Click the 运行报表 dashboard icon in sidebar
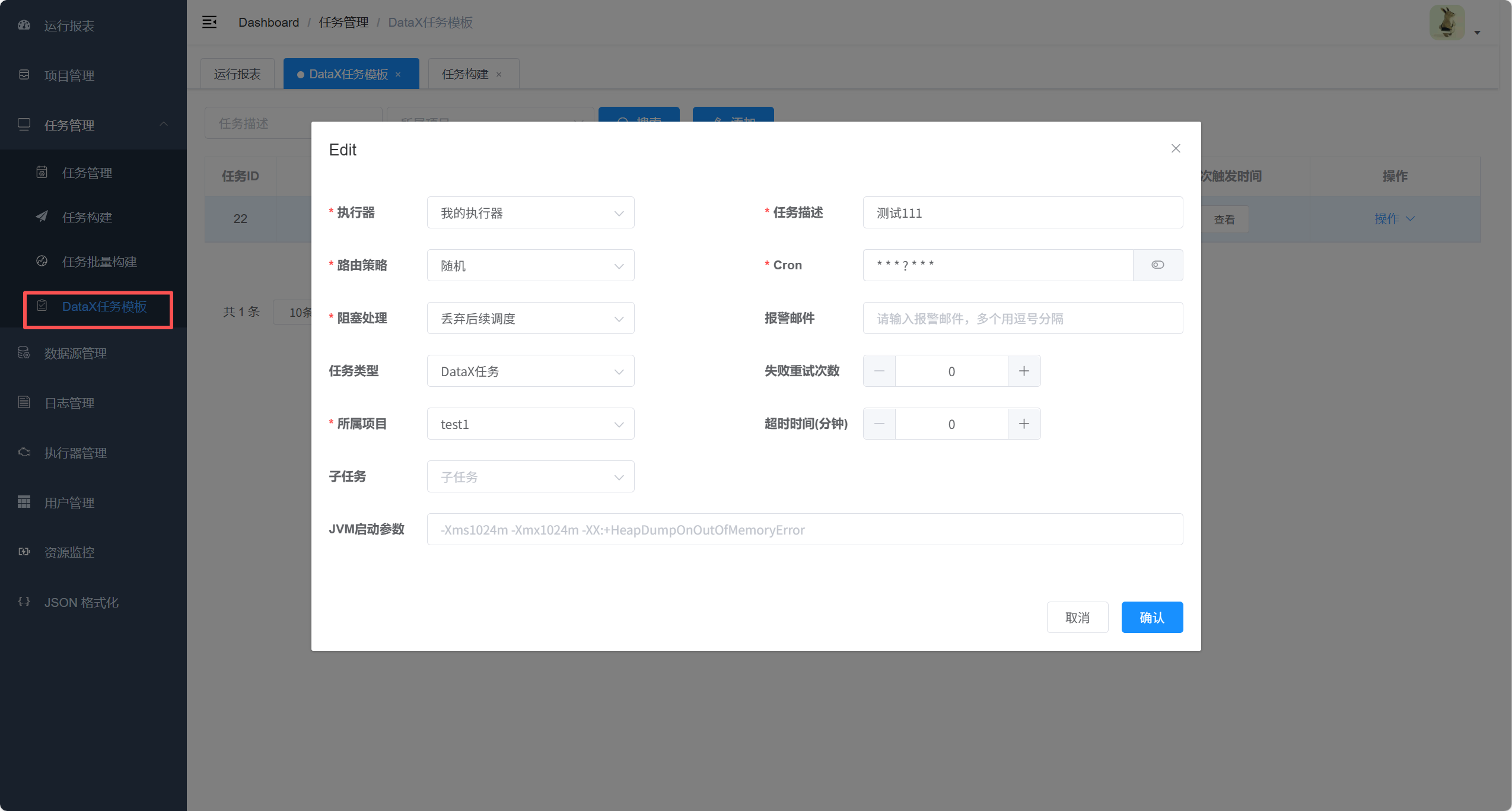The width and height of the screenshot is (1512, 811). pos(24,26)
